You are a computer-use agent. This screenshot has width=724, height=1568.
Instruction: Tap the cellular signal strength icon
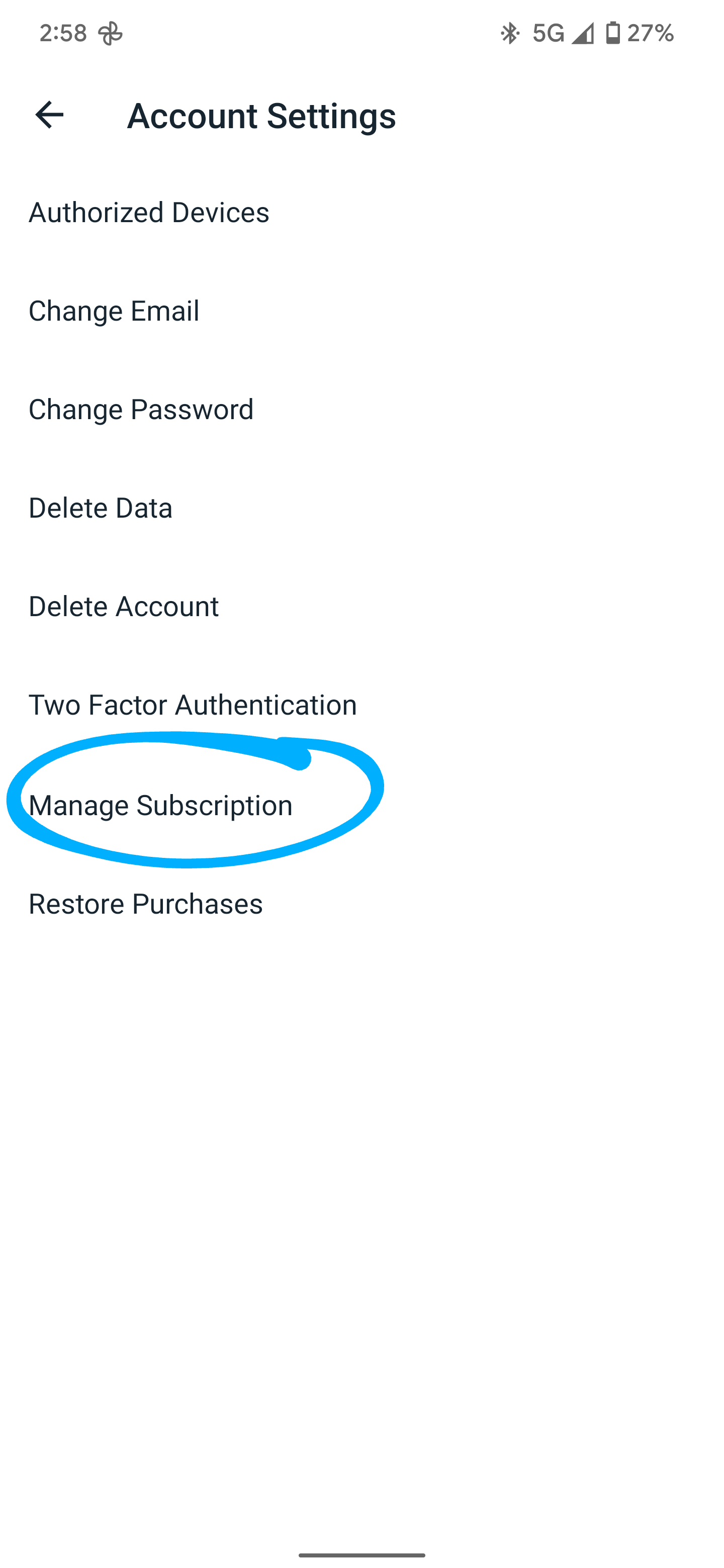[x=583, y=33]
